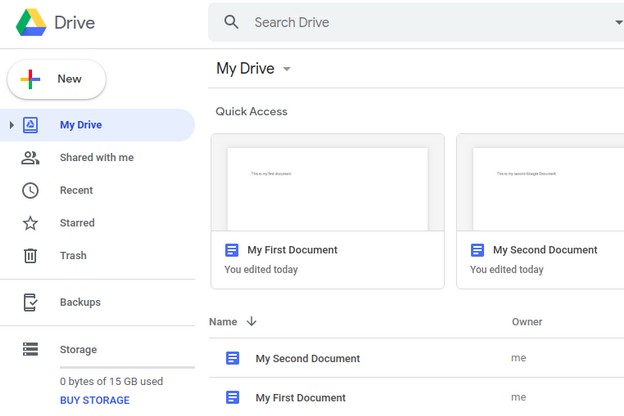Click the Storage icon
The image size is (624, 416).
pyautogui.click(x=30, y=349)
